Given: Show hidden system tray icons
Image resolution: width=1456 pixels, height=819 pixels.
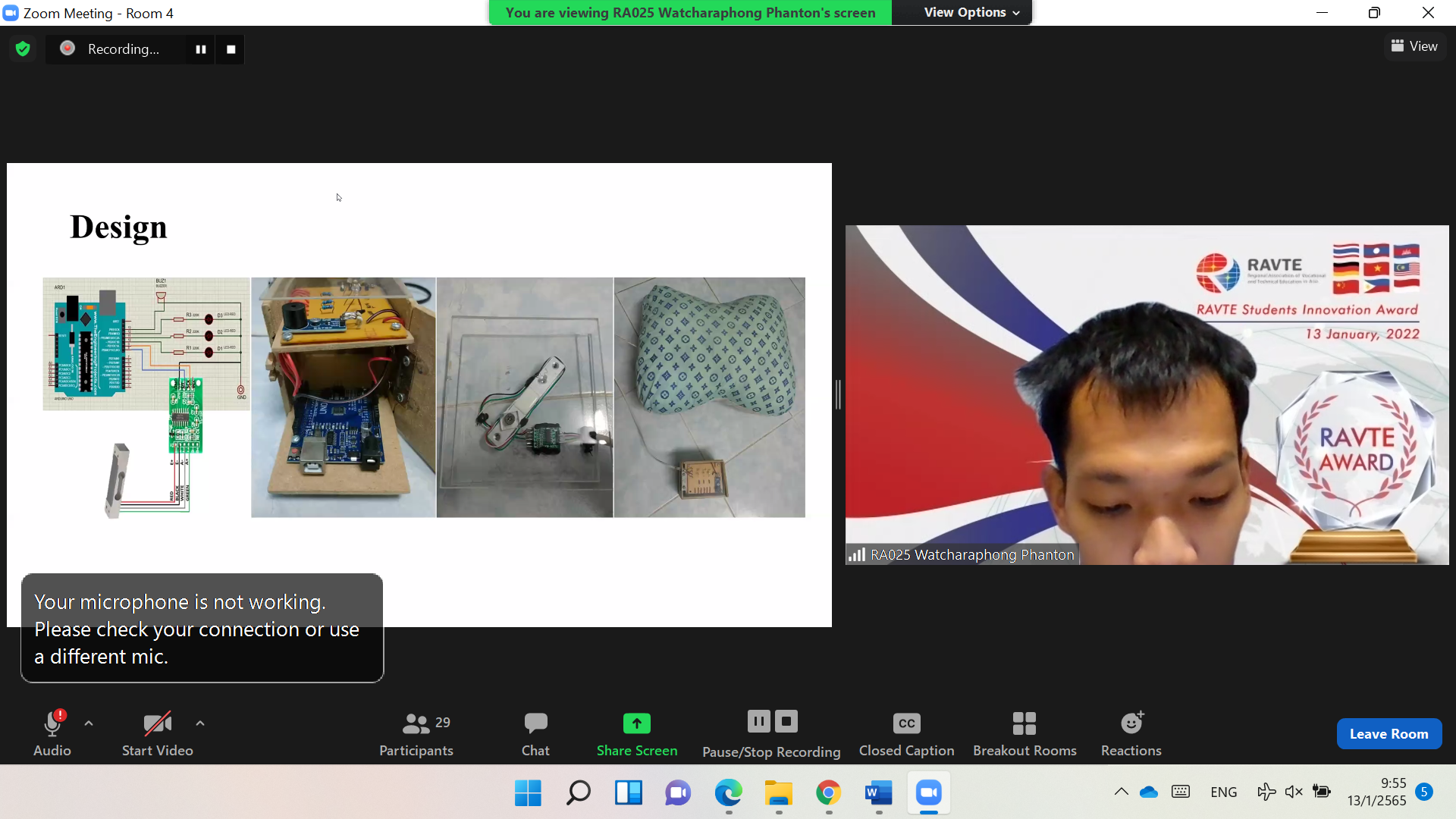Looking at the screenshot, I should pos(1121,792).
